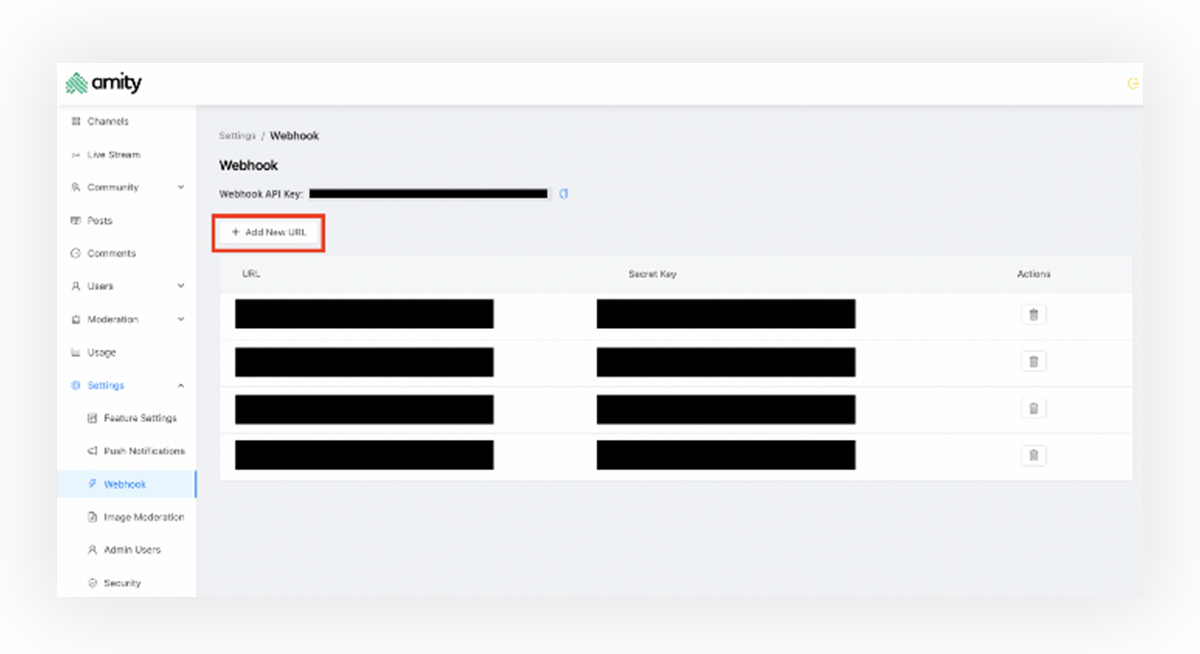
Task: Click the Actions column header
Action: coord(1034,274)
